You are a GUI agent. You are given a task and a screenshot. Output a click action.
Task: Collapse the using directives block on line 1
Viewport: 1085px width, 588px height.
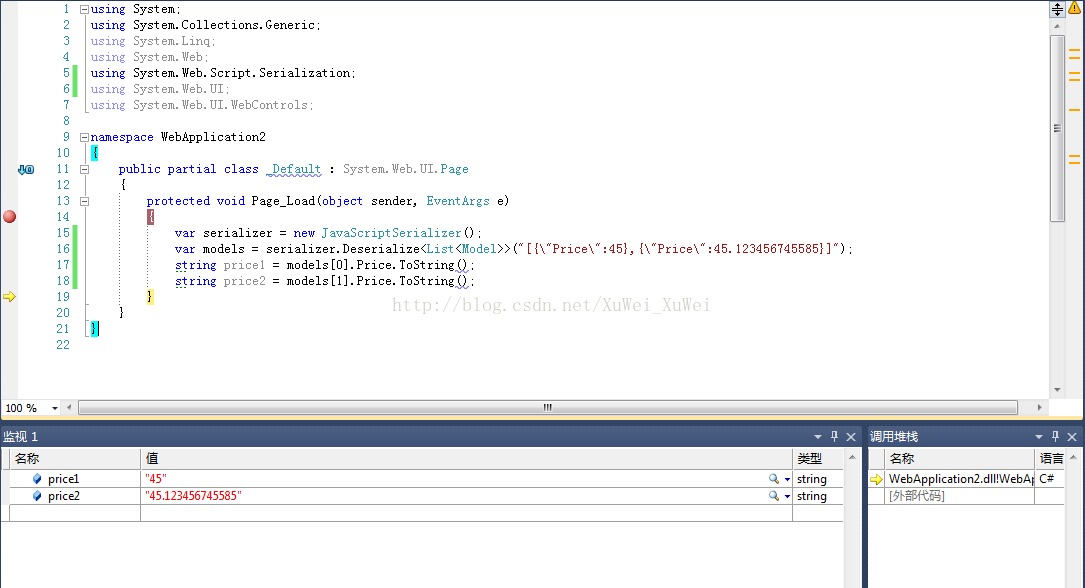84,10
